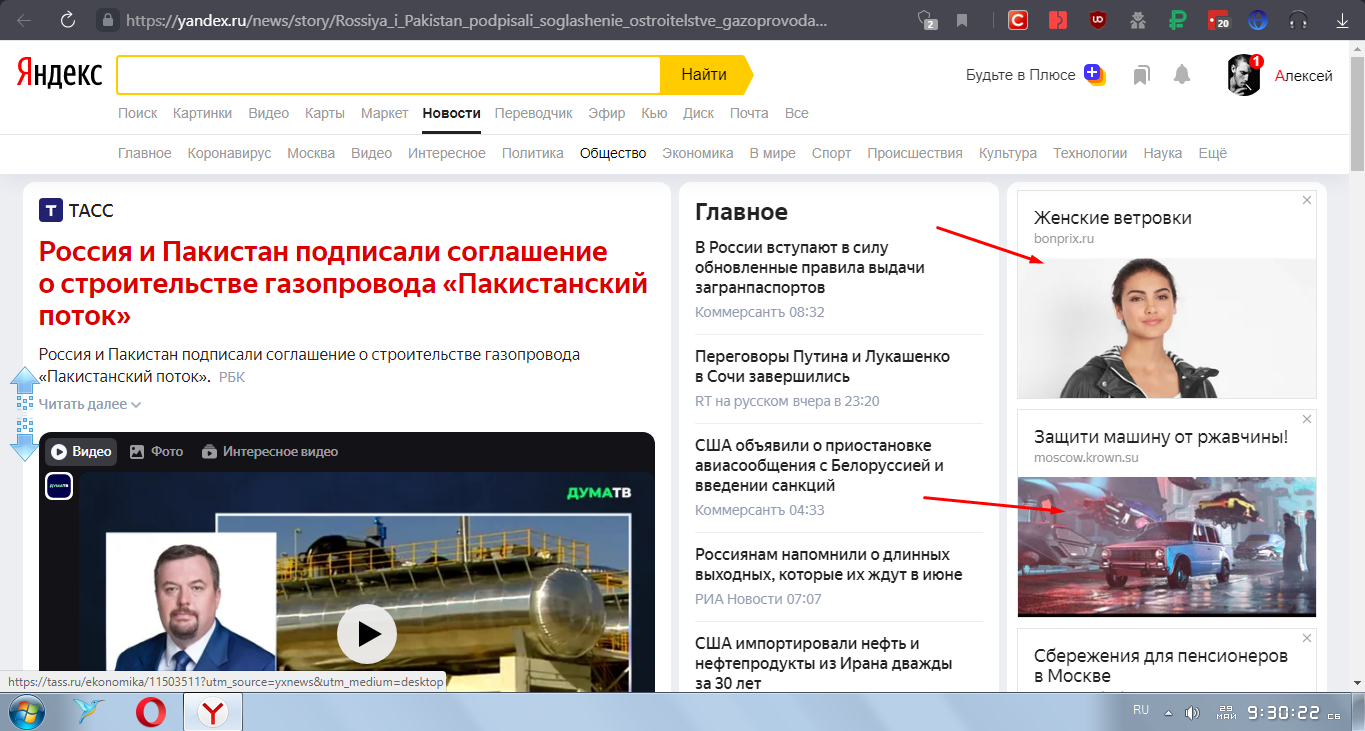Open the Новости service tab
The height and width of the screenshot is (731, 1365).
point(451,113)
